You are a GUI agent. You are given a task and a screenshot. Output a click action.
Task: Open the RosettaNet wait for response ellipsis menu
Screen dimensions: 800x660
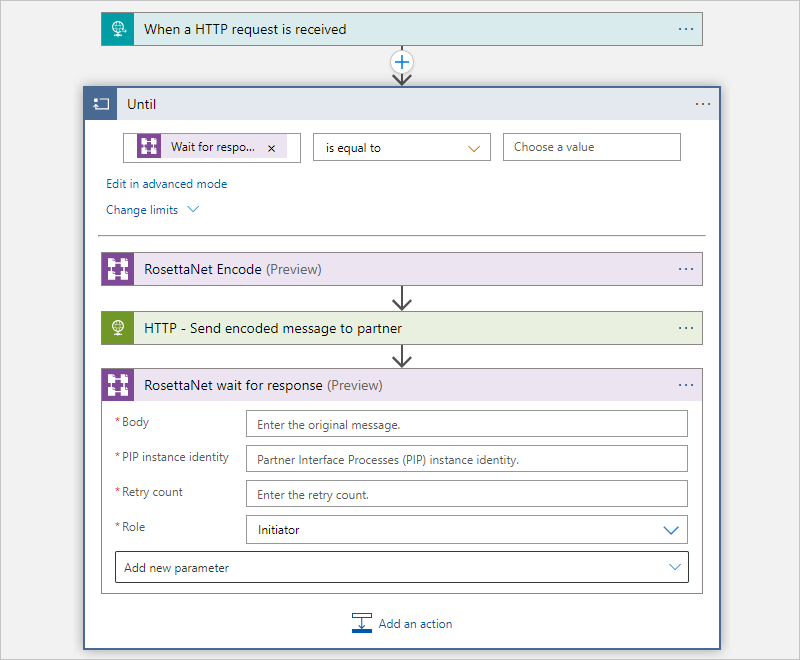point(686,385)
